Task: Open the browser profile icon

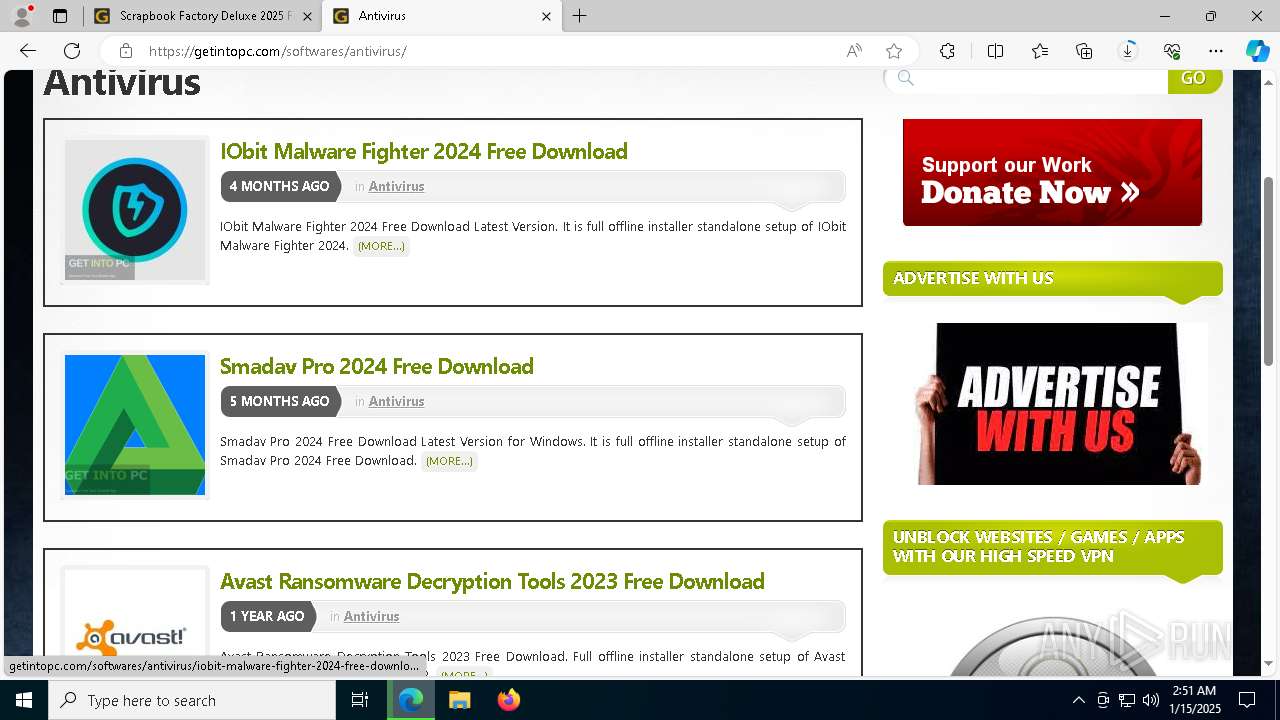Action: [22, 16]
